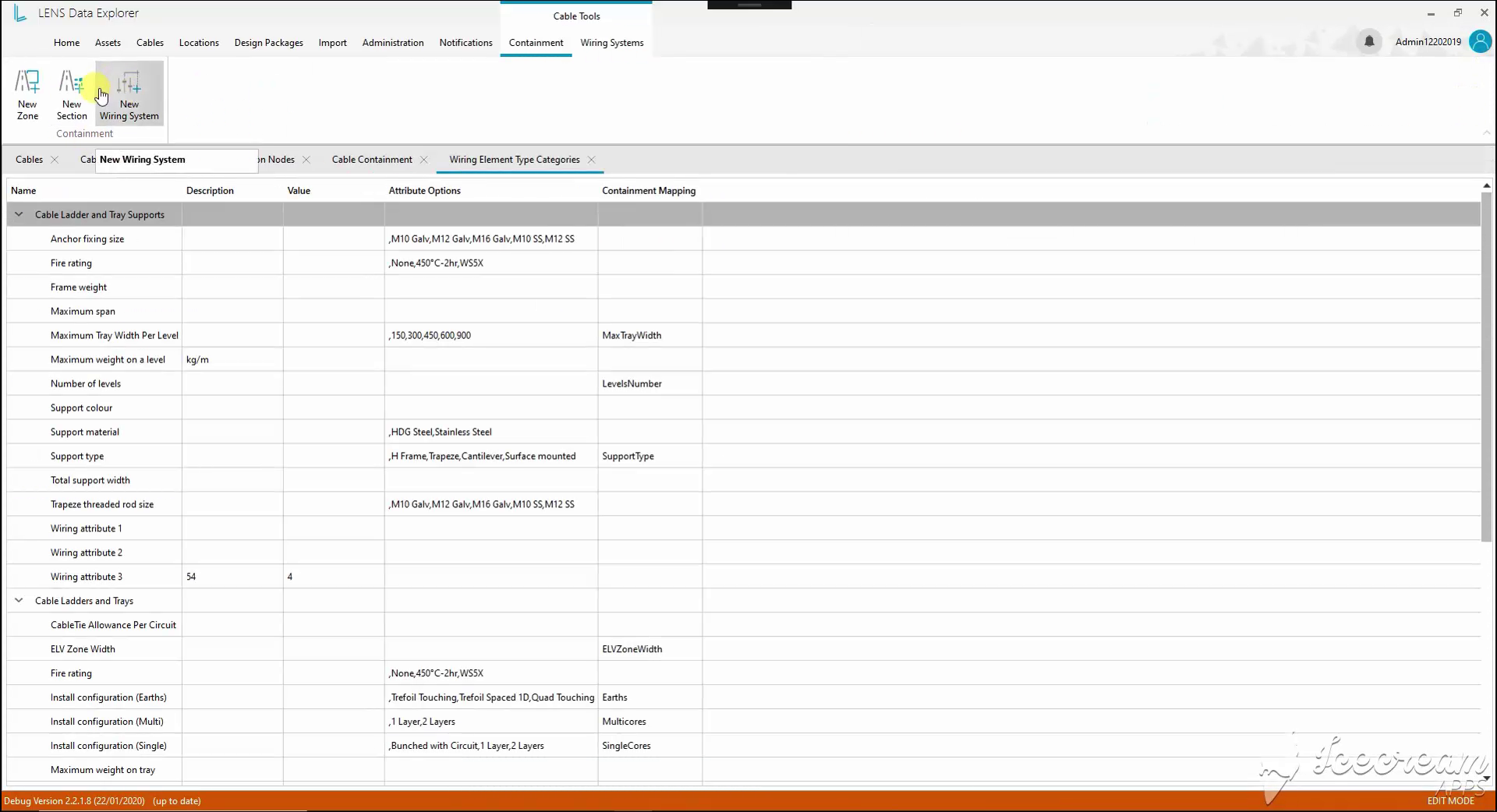This screenshot has width=1497, height=812.
Task: Open the Design Packages menu
Action: coord(268,43)
